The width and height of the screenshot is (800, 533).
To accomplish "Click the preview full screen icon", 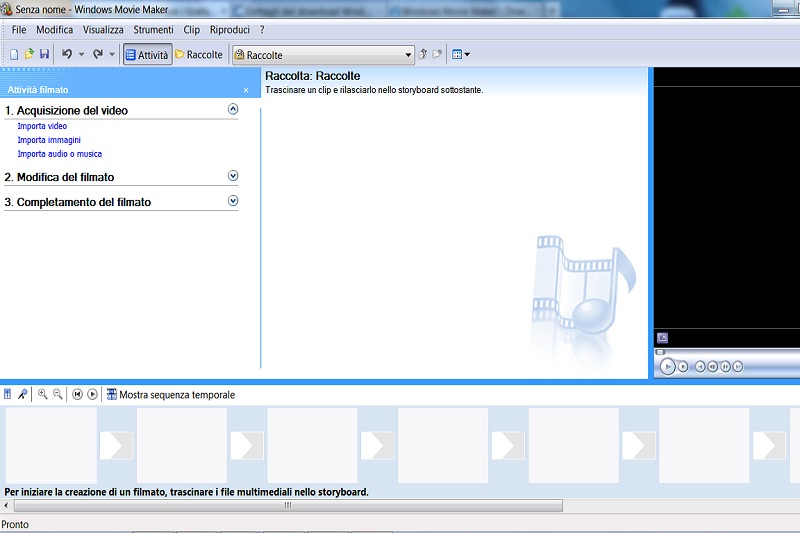I will tap(662, 338).
